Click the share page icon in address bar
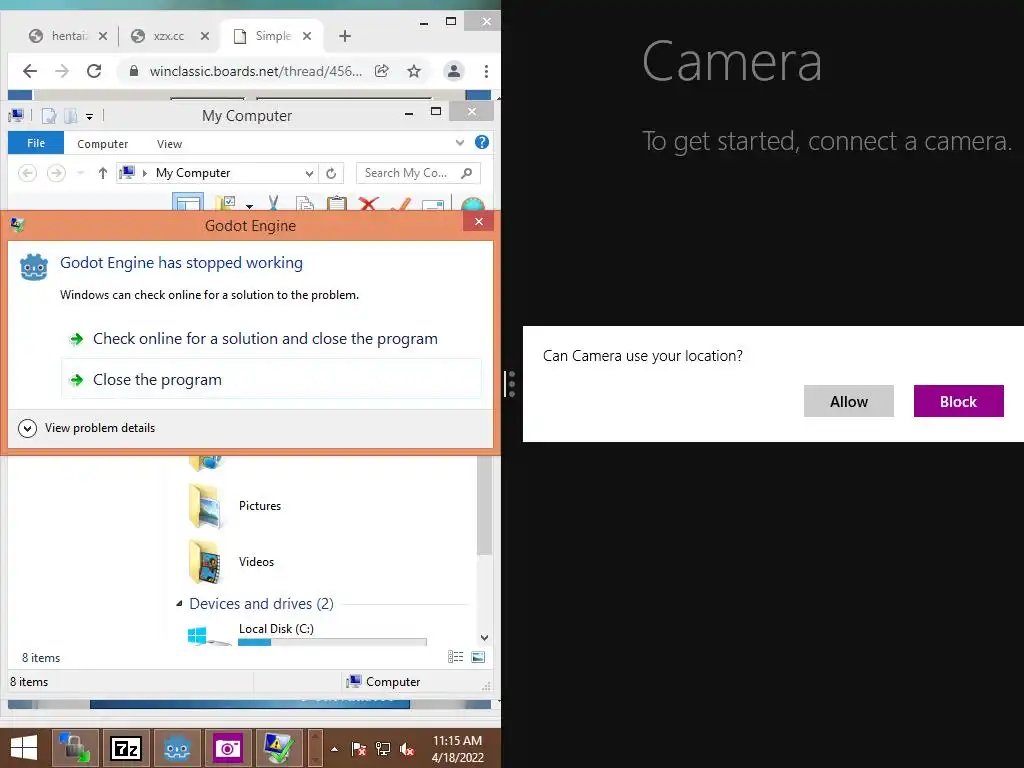Screen dimensions: 1024x768 pyautogui.click(x=382, y=71)
